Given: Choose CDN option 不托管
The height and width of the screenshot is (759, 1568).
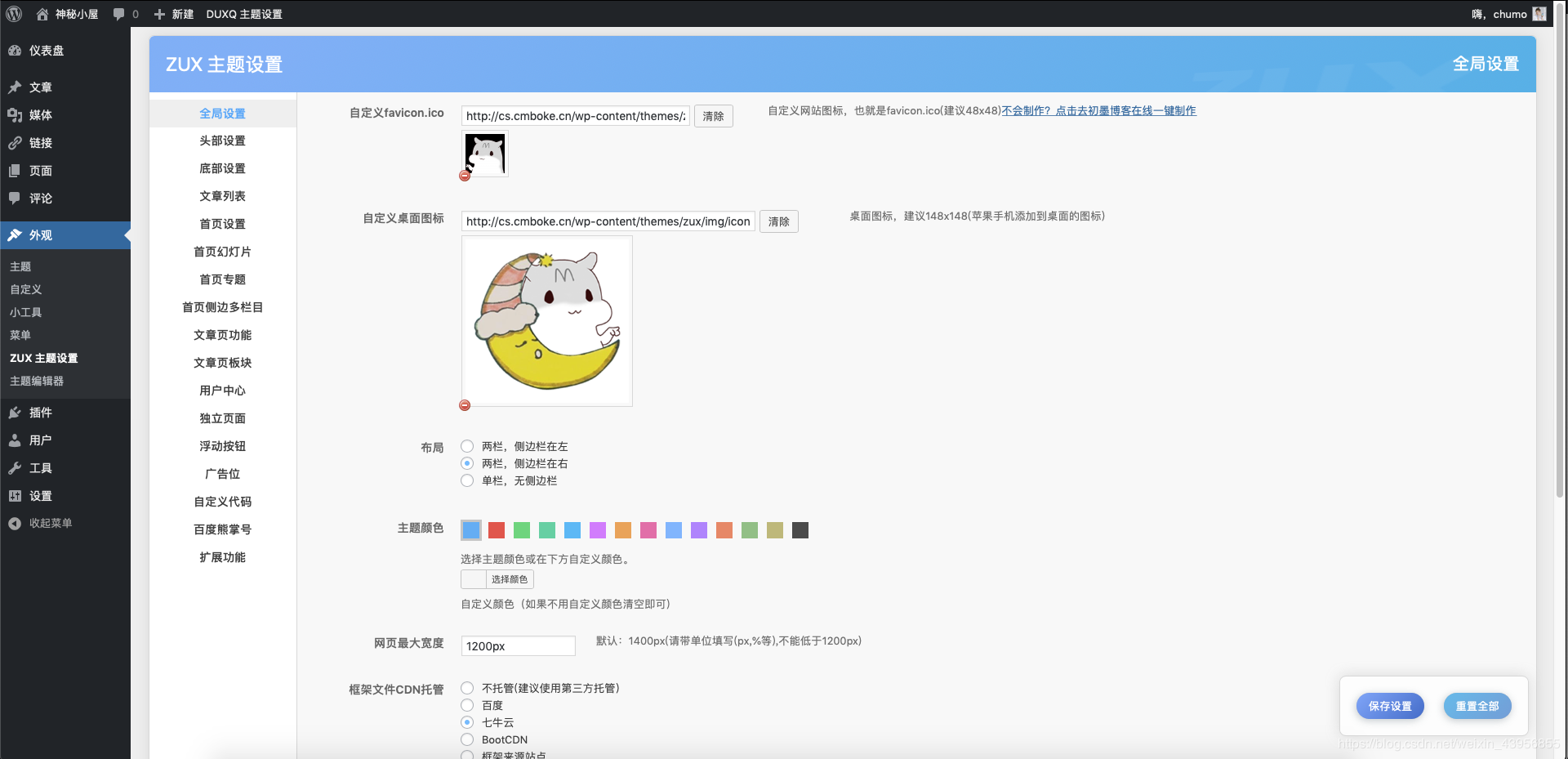Looking at the screenshot, I should click(x=467, y=688).
